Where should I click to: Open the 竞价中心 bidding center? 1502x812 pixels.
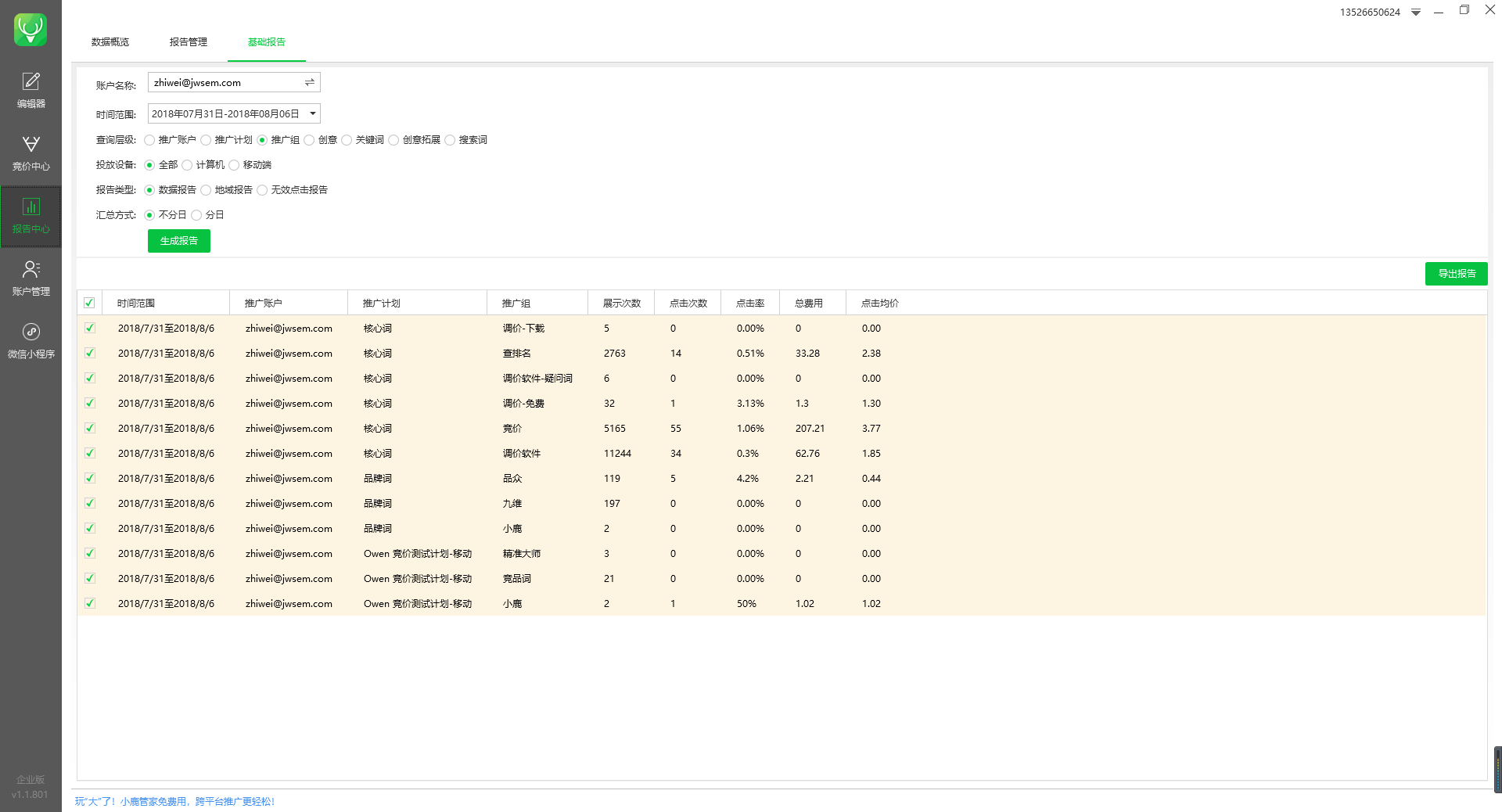coord(31,153)
